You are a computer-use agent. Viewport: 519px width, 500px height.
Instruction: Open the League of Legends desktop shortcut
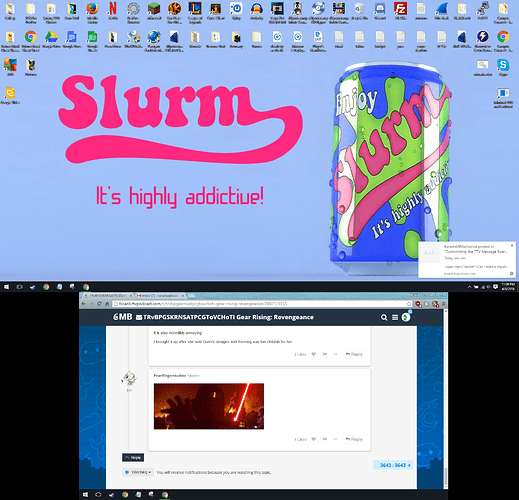point(195,12)
